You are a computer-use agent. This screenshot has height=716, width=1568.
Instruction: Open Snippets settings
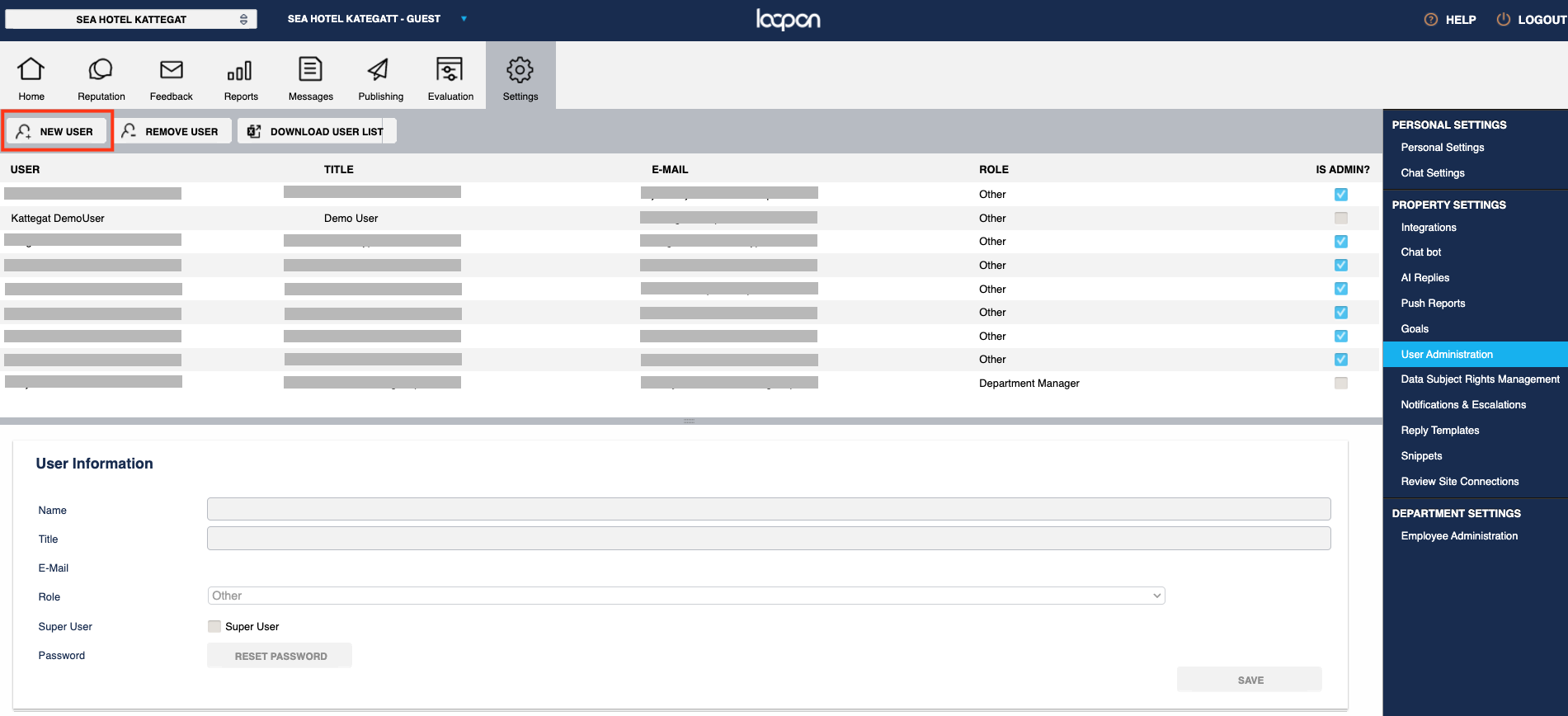1421,456
